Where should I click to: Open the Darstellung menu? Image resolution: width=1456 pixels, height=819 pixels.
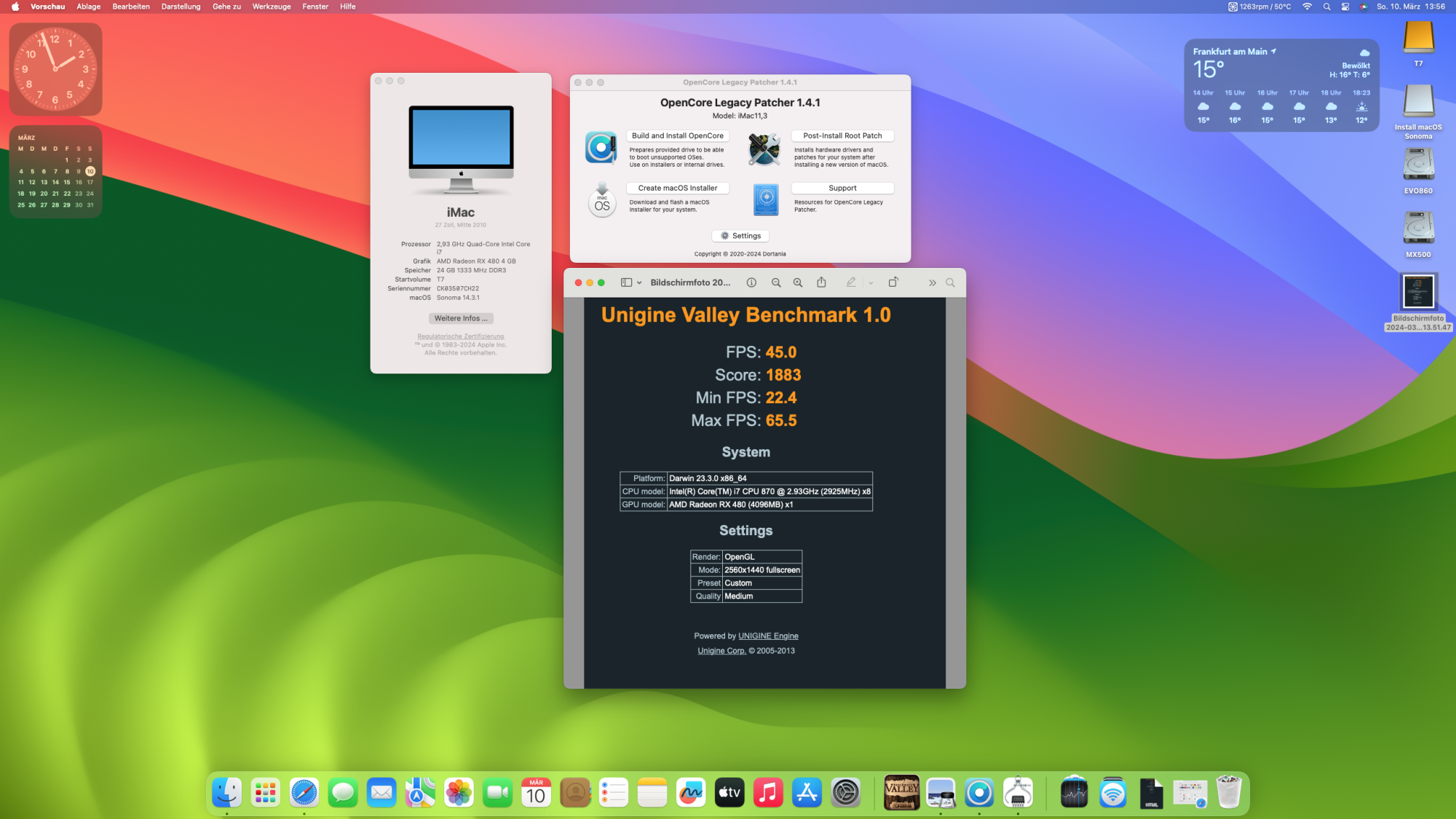tap(181, 7)
